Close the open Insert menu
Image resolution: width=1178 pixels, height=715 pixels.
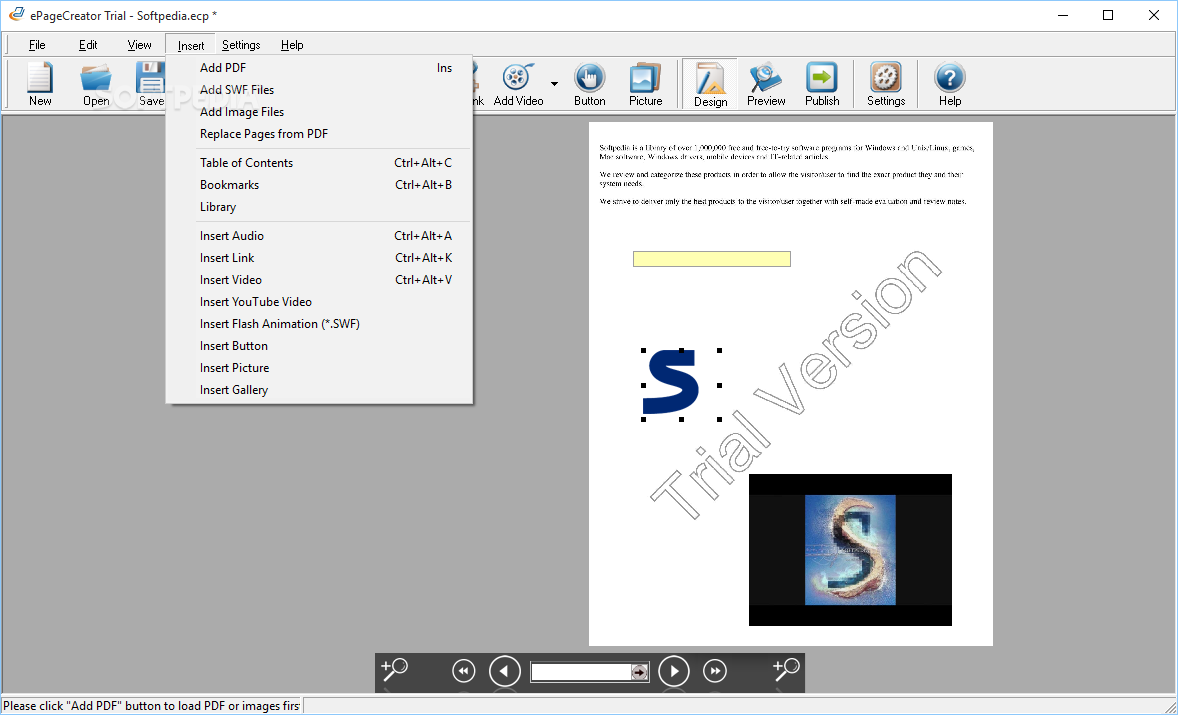191,45
